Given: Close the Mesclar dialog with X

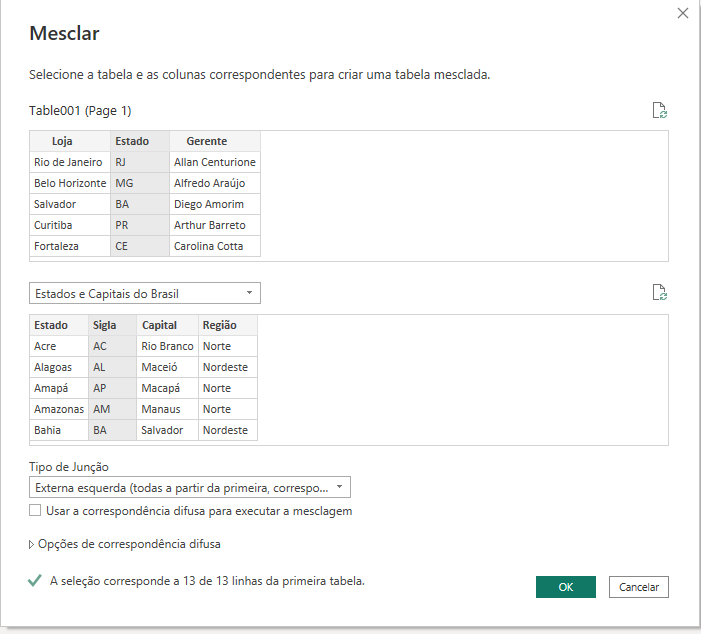Looking at the screenshot, I should pyautogui.click(x=683, y=14).
